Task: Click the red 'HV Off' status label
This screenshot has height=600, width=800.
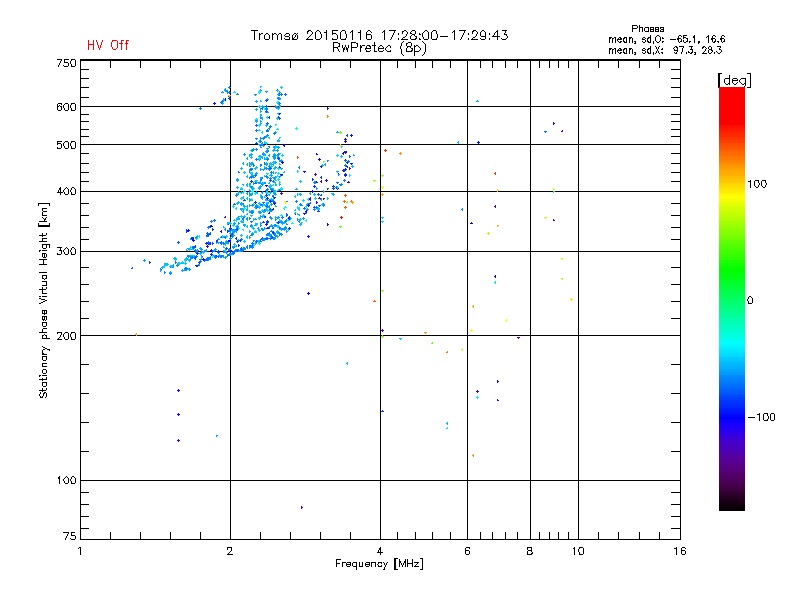Action: pos(108,45)
